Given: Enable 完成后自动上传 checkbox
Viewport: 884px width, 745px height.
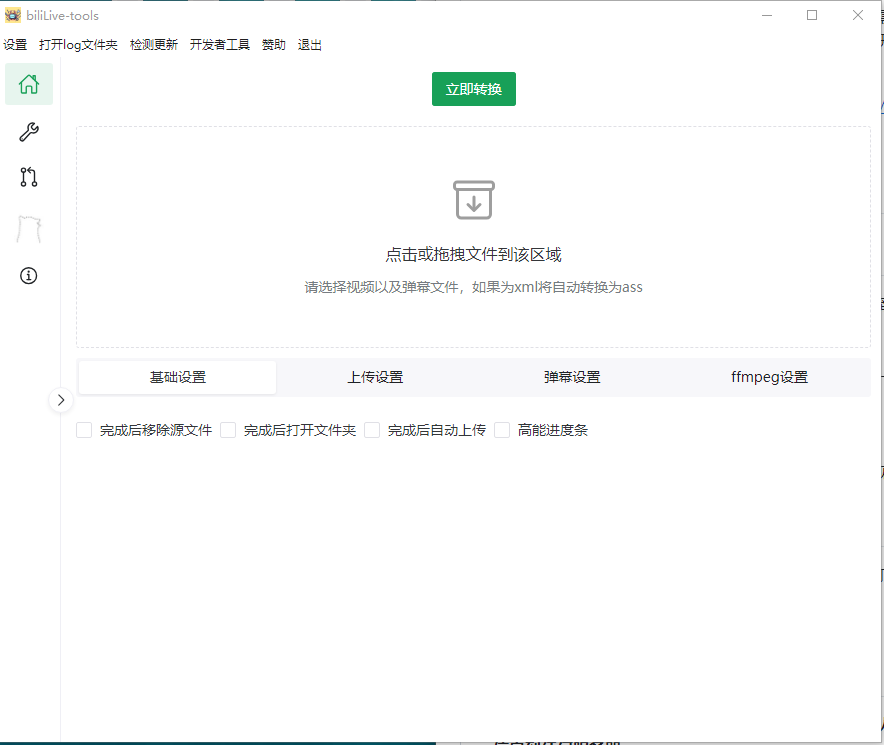Looking at the screenshot, I should pyautogui.click(x=371, y=430).
